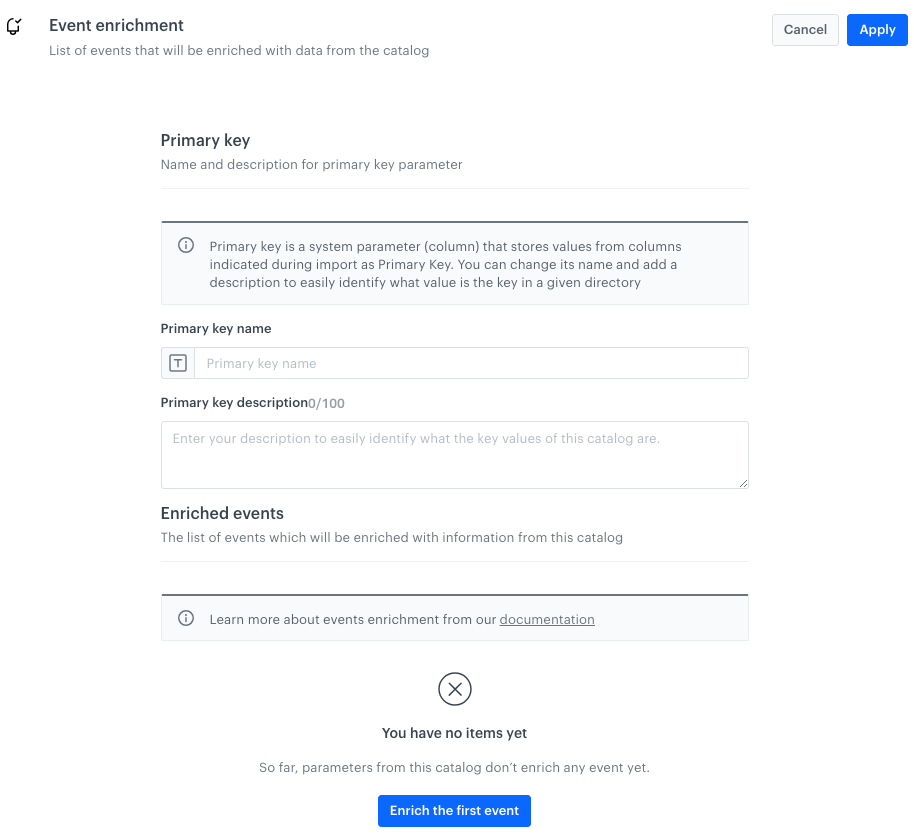The image size is (914, 840).
Task: Grab the description textarea resize handle
Action: (x=743, y=483)
